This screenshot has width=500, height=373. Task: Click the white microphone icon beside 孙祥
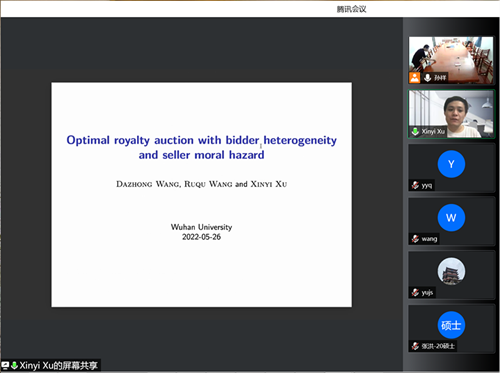pyautogui.click(x=427, y=78)
